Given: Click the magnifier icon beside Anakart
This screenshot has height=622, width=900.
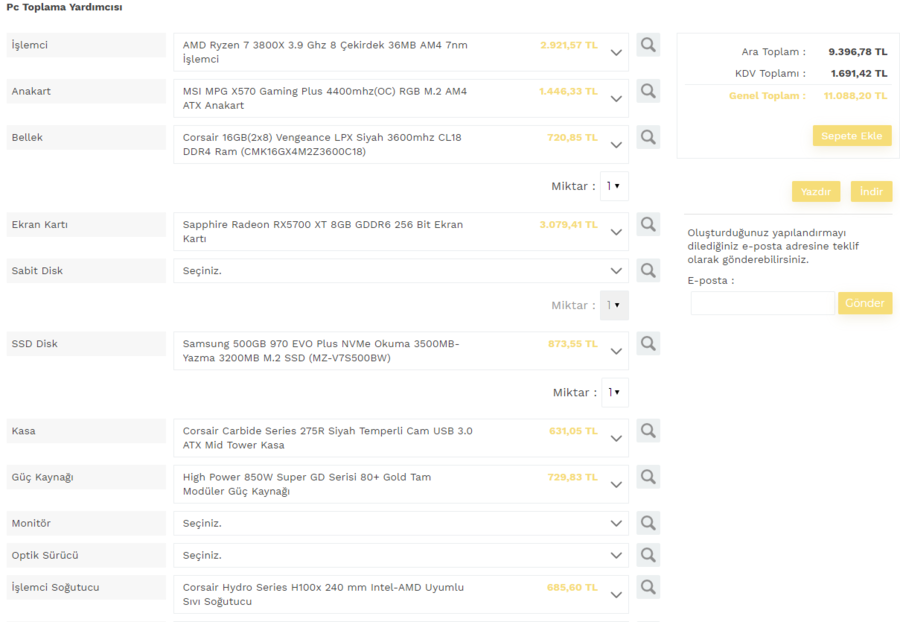Looking at the screenshot, I should tap(648, 91).
